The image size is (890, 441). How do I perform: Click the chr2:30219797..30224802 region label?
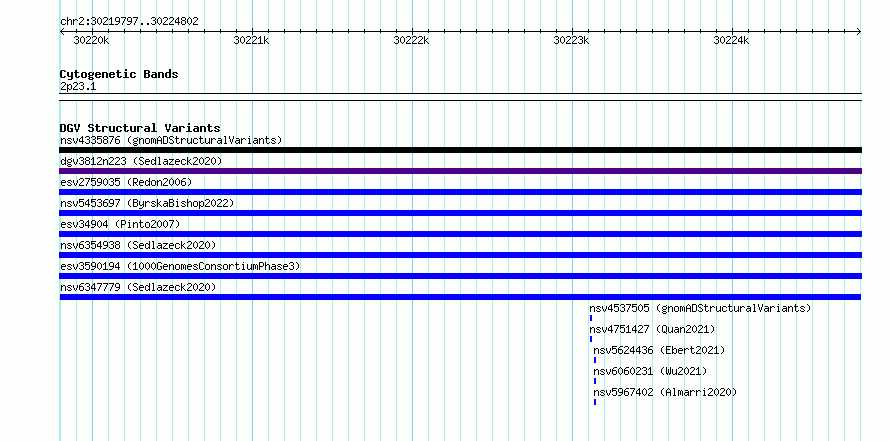(x=129, y=22)
